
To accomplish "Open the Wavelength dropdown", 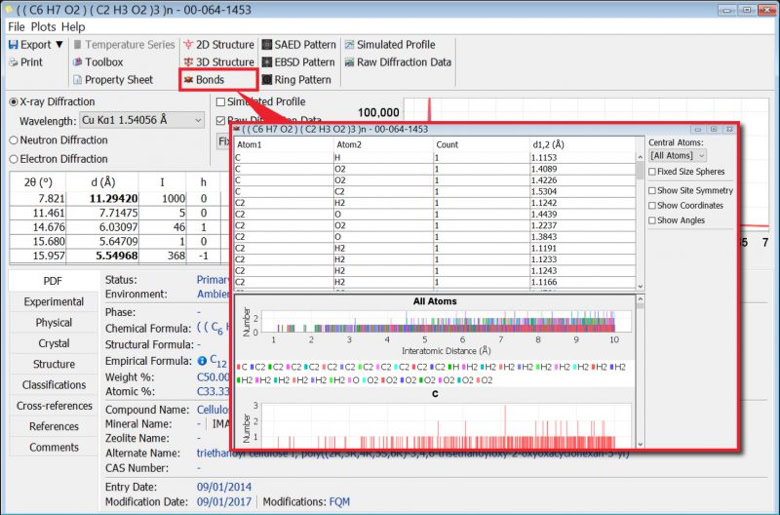I will [197, 121].
